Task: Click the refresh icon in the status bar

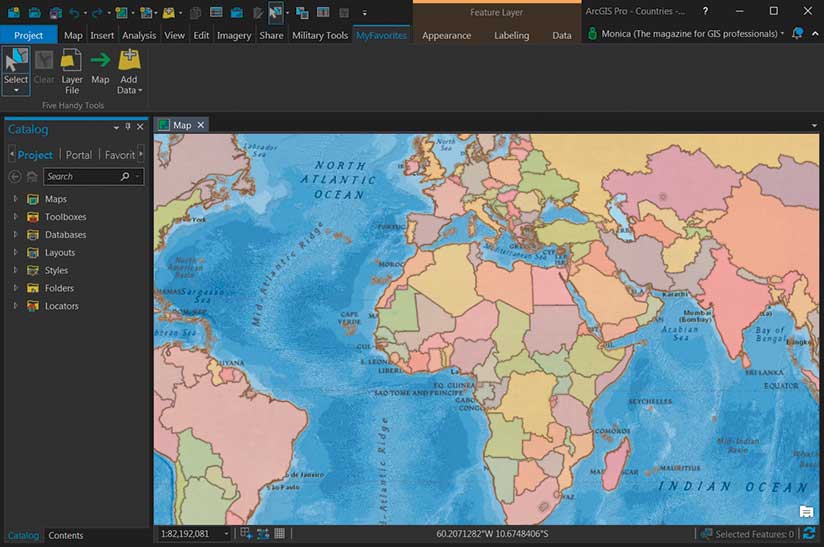Action: [x=810, y=534]
